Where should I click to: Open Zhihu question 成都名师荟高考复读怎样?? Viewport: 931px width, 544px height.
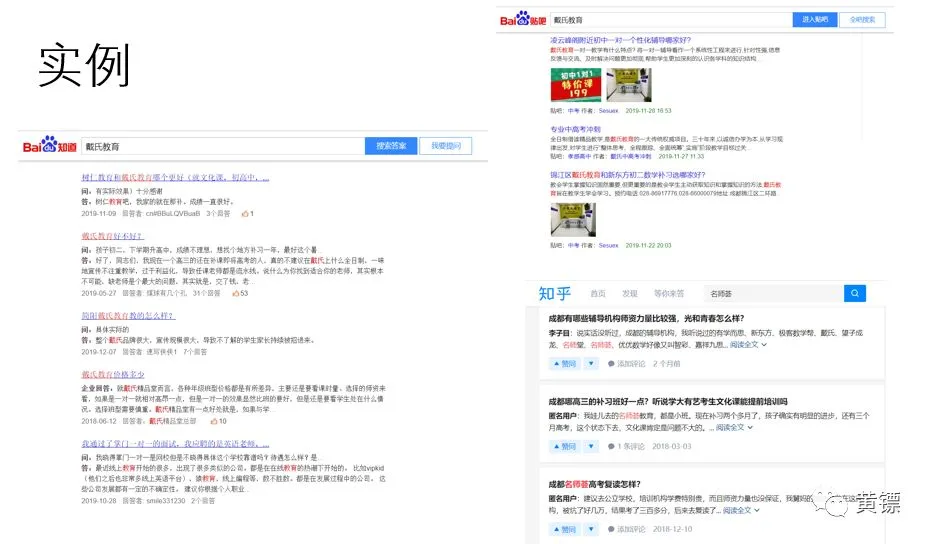tap(594, 484)
